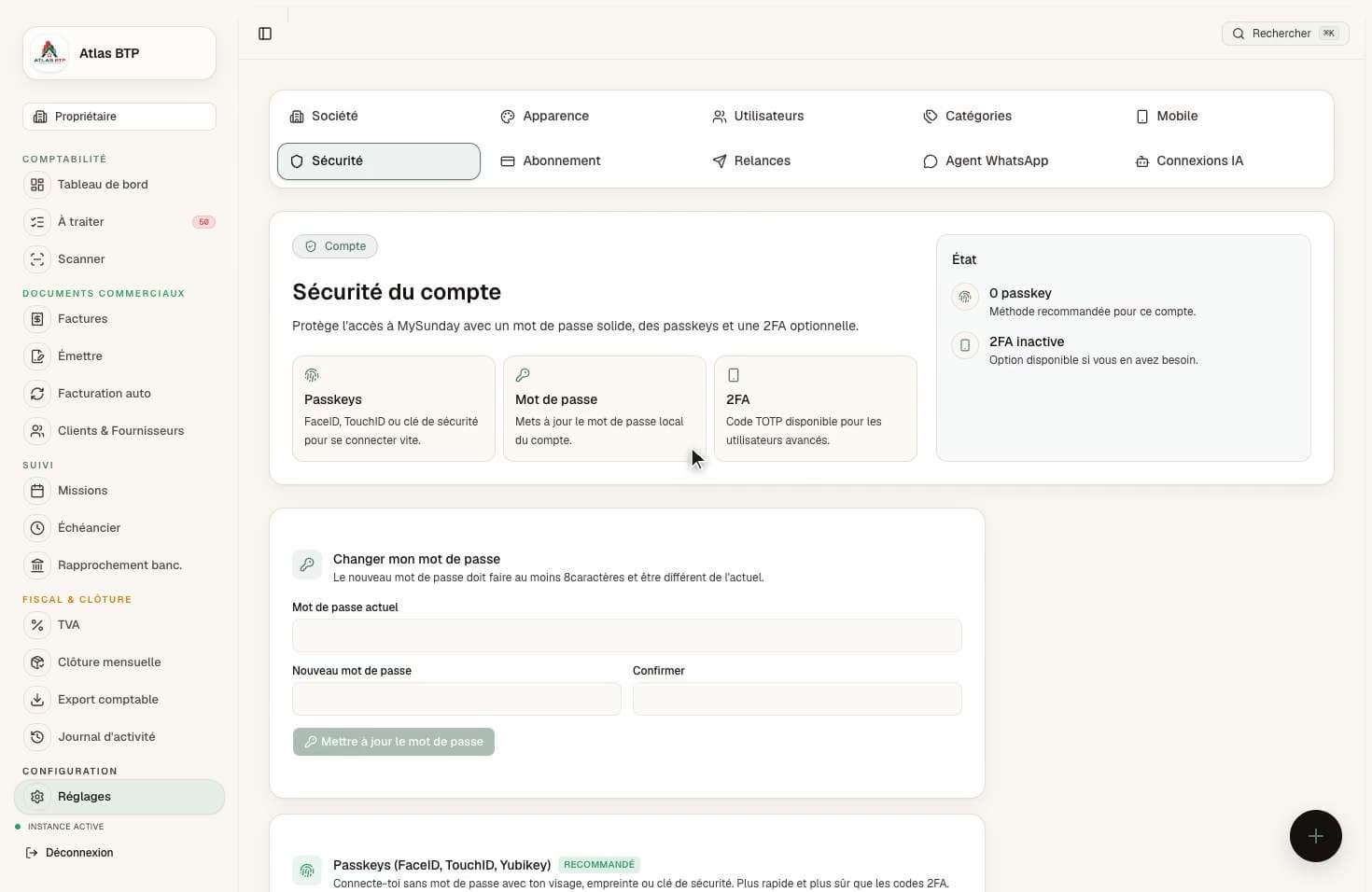
Task: Click the Compte badge chip
Action: (x=335, y=246)
